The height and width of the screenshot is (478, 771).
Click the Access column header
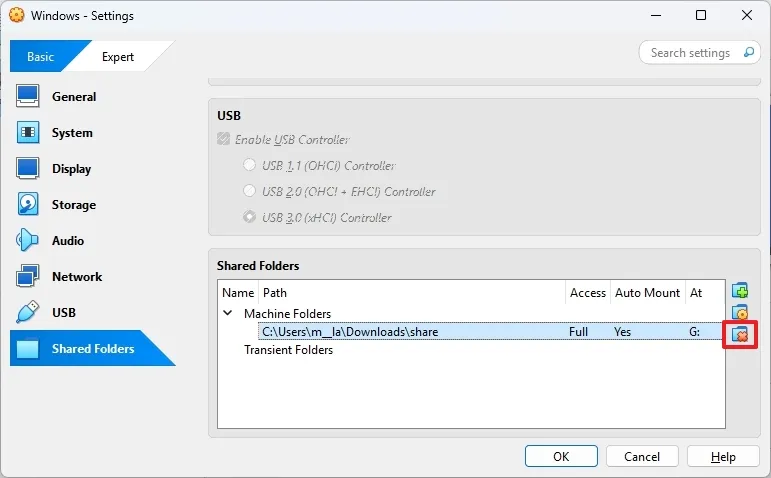pos(588,293)
